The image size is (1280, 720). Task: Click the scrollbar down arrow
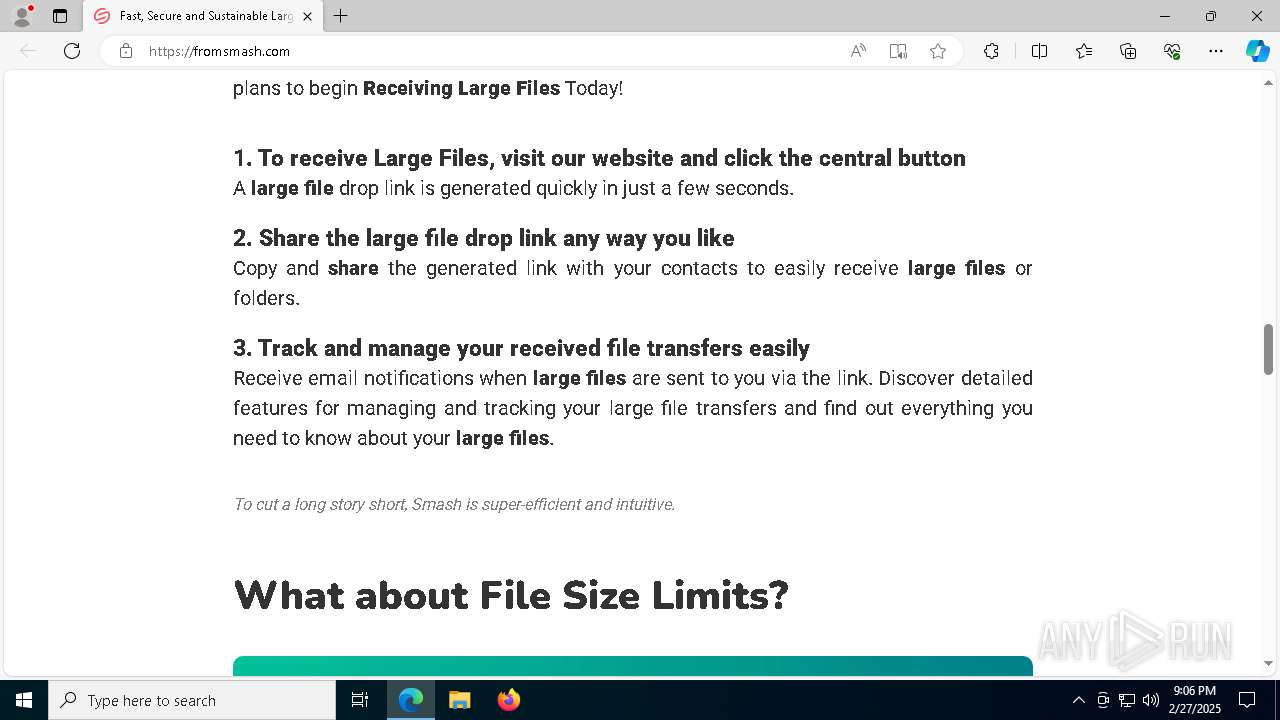(x=1268, y=663)
